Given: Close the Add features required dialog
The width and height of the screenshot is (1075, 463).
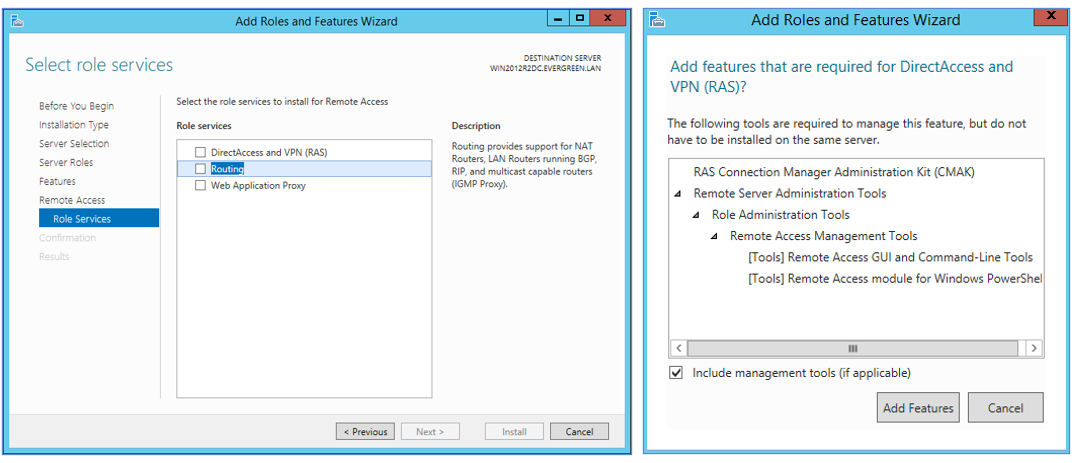Looking at the screenshot, I should [x=1049, y=16].
